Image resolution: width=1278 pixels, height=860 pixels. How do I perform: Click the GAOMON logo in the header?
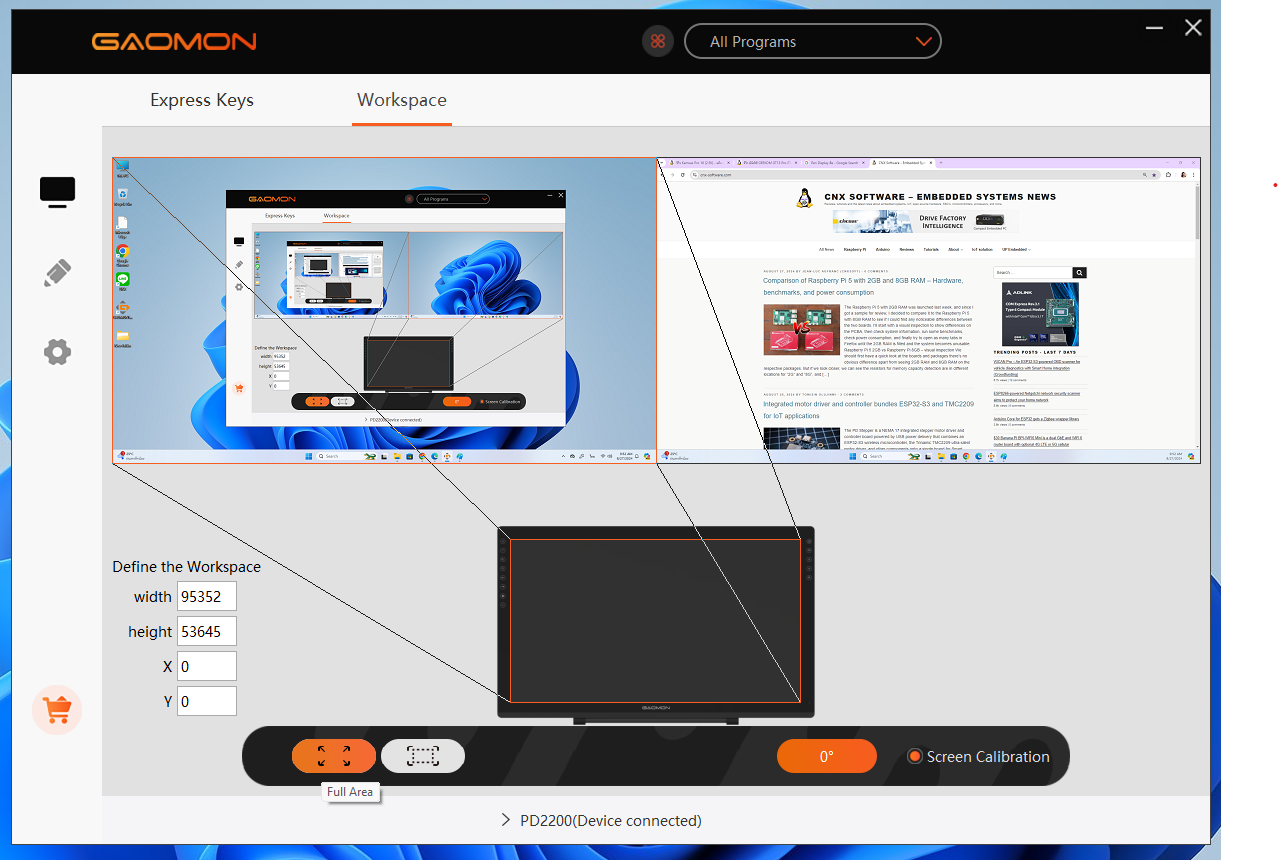[174, 42]
